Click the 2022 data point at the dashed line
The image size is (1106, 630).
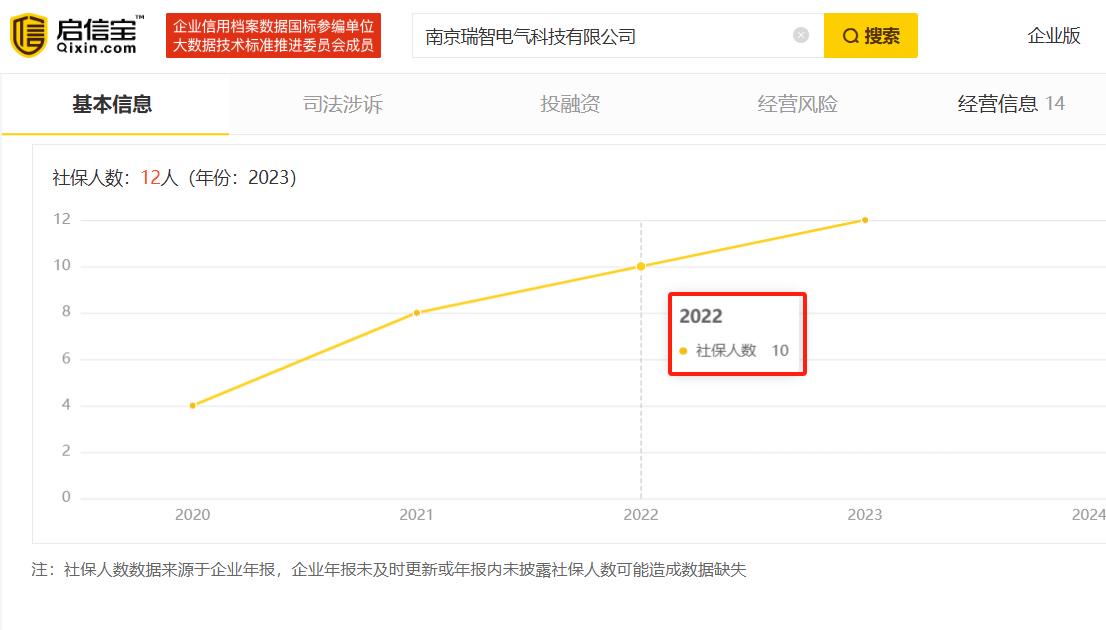641,266
